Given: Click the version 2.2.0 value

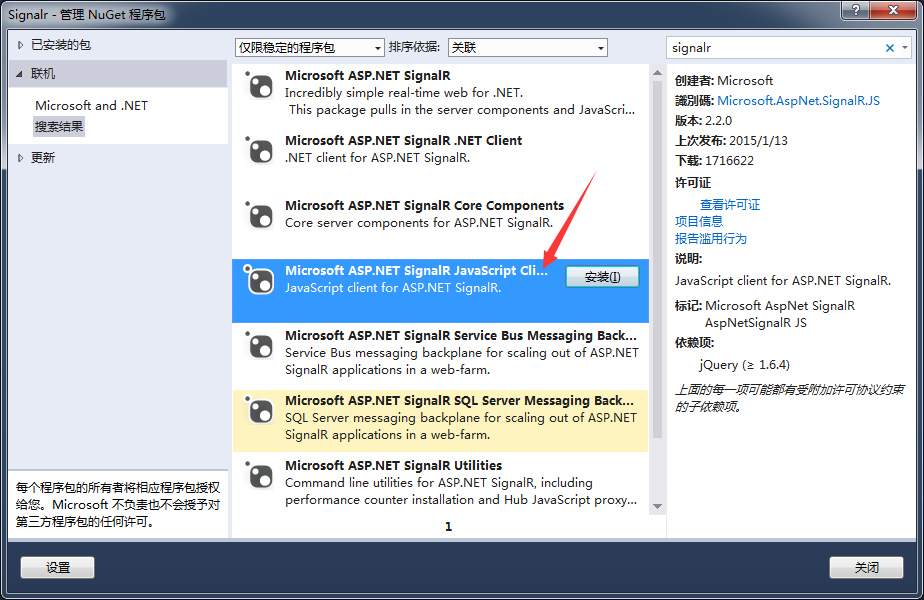Looking at the screenshot, I should click(x=718, y=121).
